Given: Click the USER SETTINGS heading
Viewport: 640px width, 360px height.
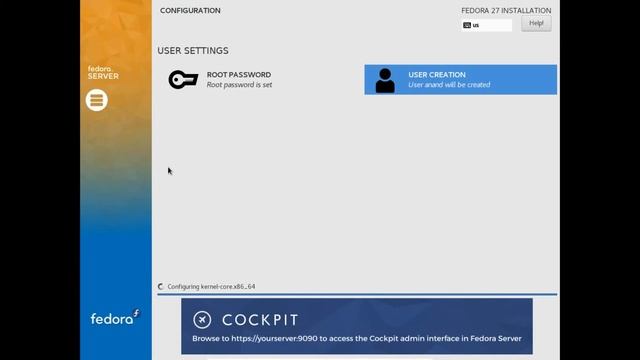Looking at the screenshot, I should click(x=193, y=51).
